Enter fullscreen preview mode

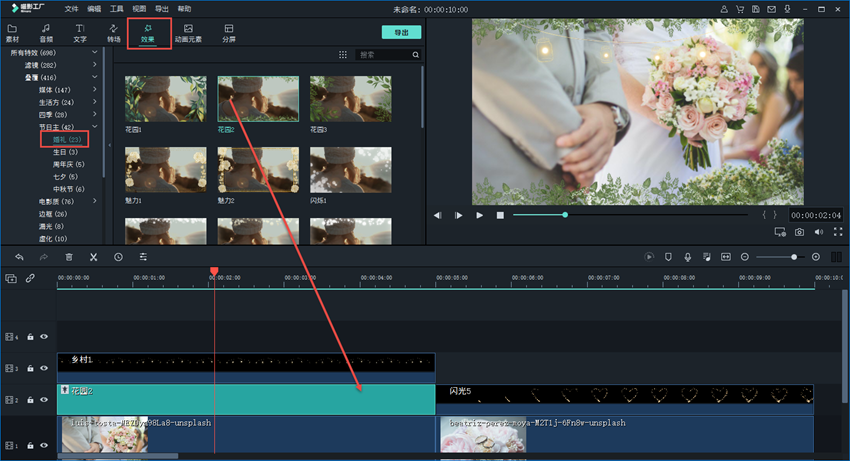click(x=838, y=232)
